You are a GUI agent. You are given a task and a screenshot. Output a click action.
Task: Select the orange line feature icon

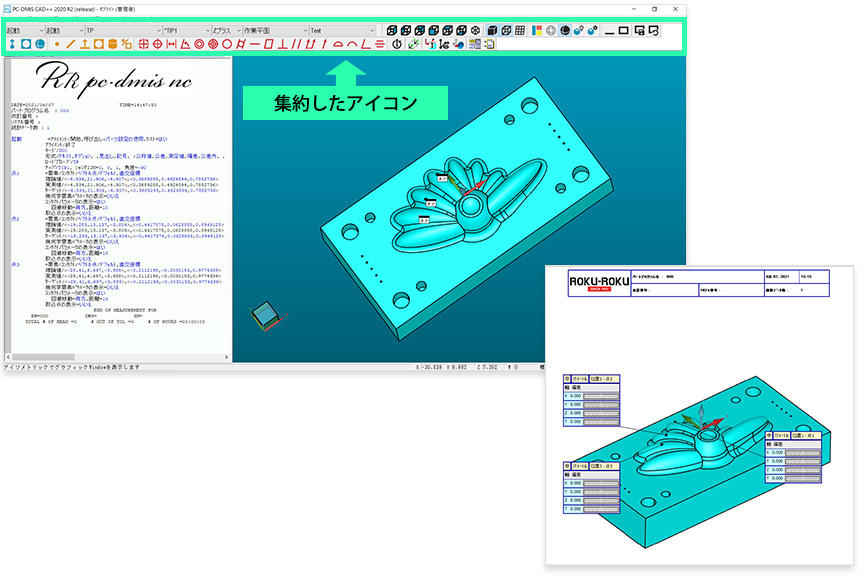point(71,44)
